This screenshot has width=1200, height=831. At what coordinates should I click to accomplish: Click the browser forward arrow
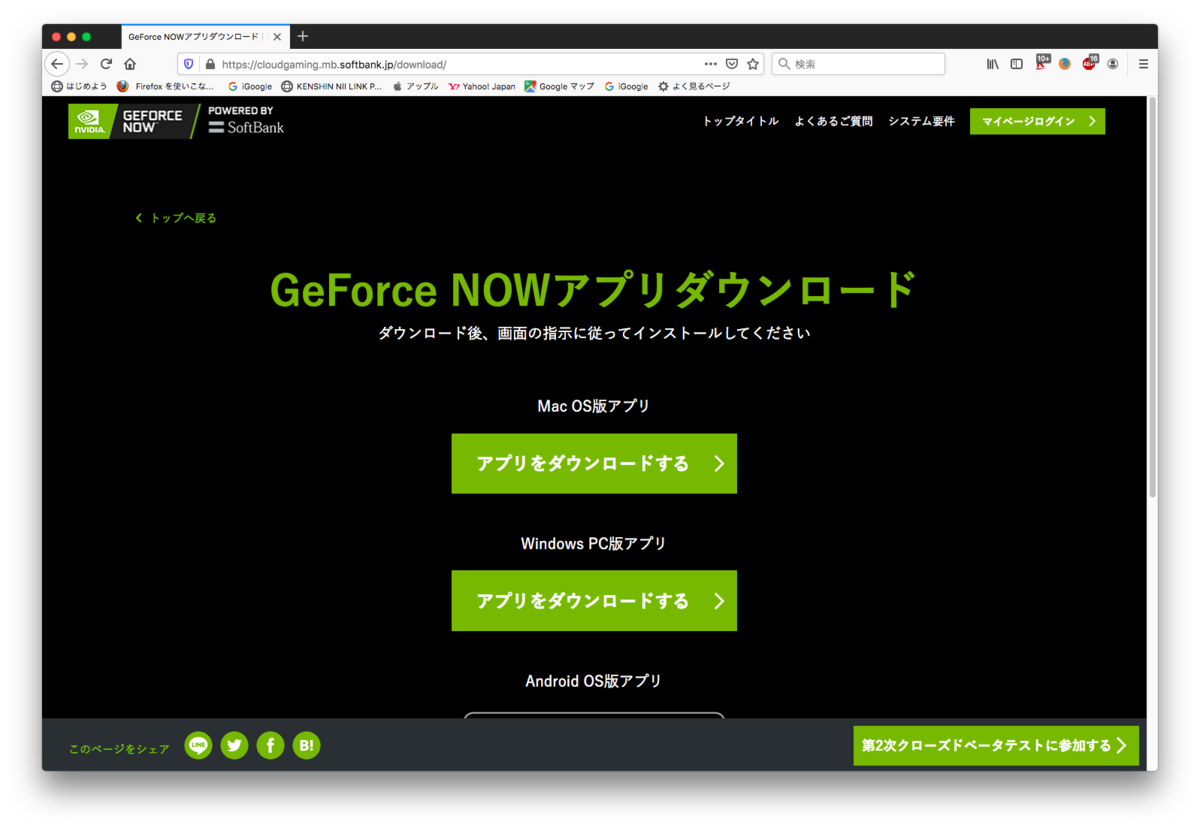point(82,64)
